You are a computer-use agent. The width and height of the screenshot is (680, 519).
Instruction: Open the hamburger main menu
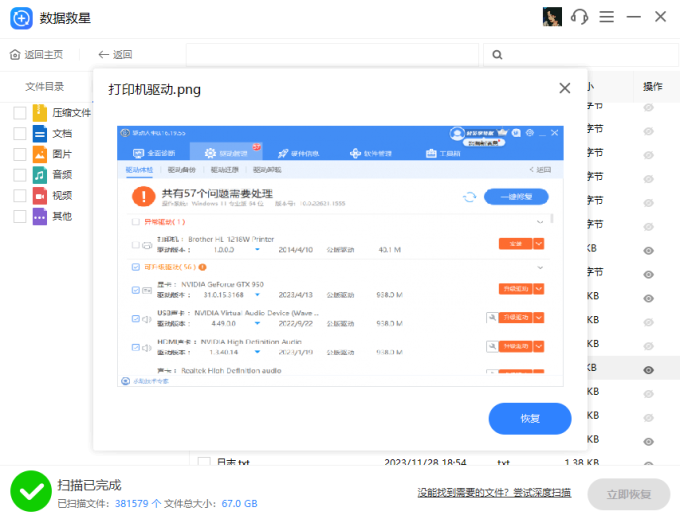(x=606, y=17)
